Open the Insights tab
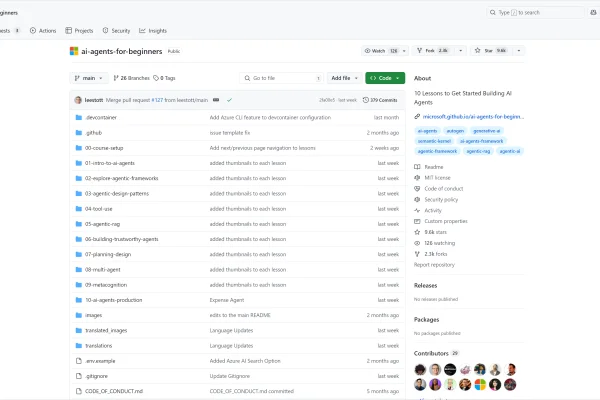This screenshot has height=400, width=600. click(153, 31)
